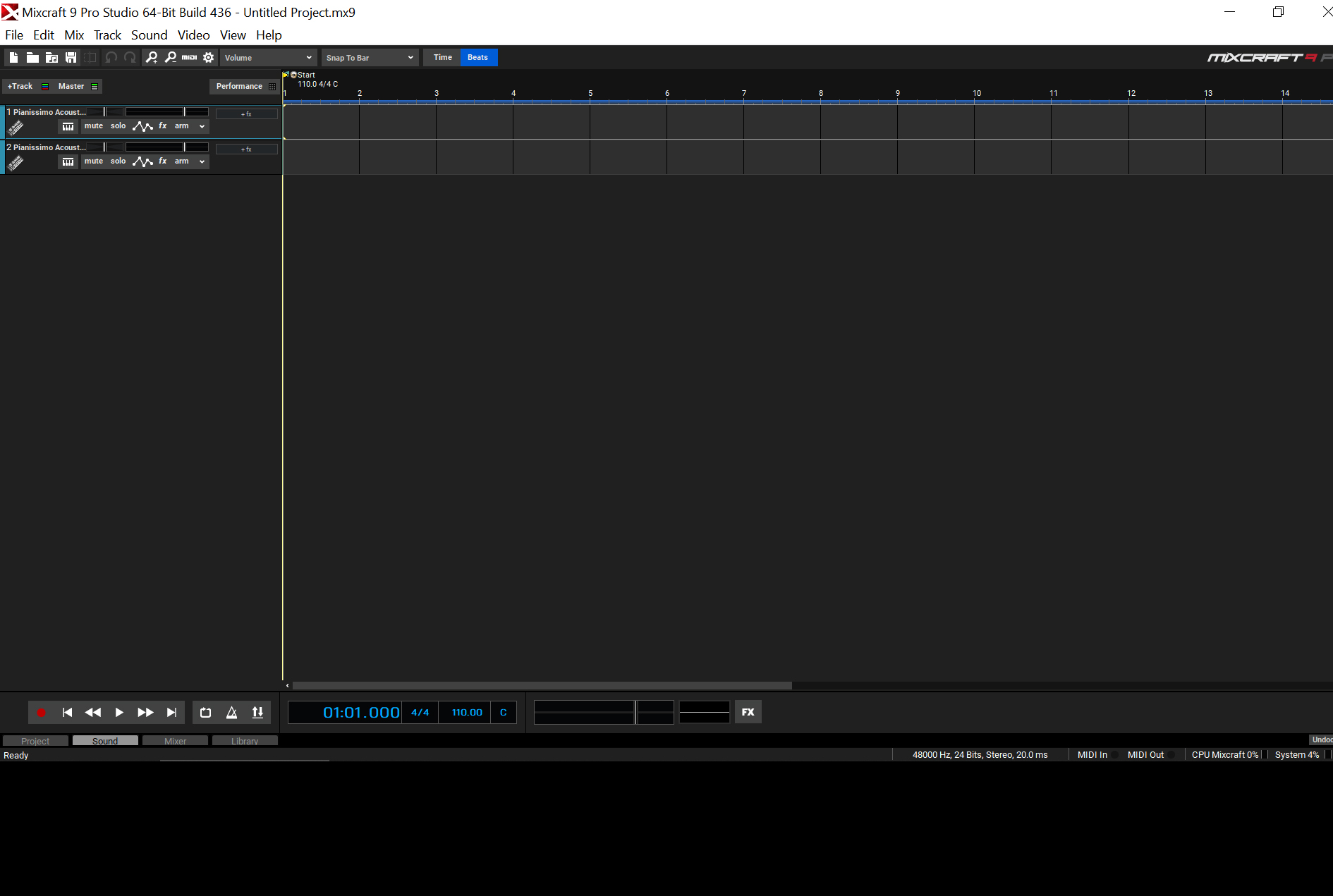The width and height of the screenshot is (1333, 896).
Task: Open the Mix menu
Action: coord(74,35)
